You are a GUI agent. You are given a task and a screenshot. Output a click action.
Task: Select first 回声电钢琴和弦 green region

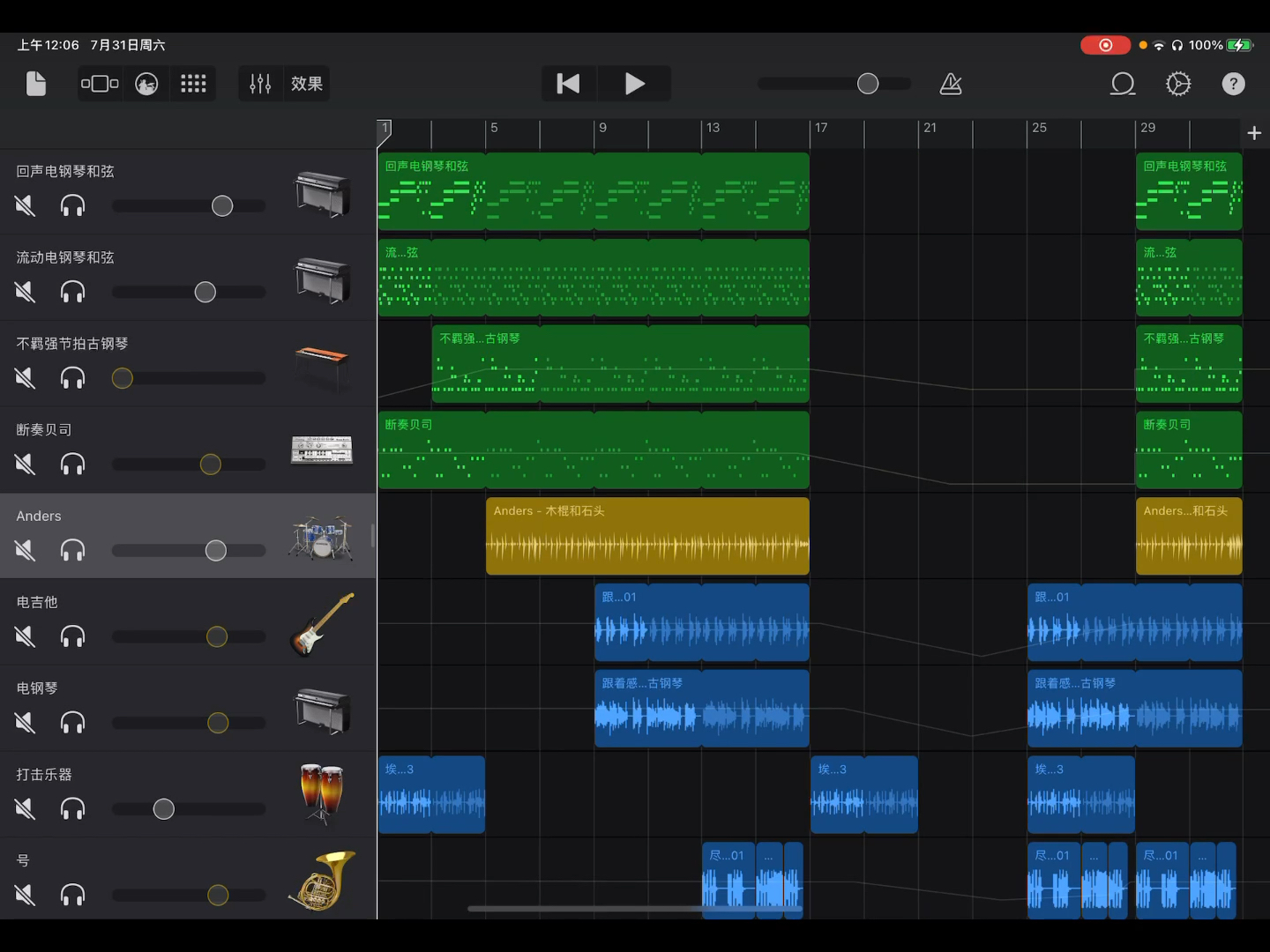pyautogui.click(x=594, y=191)
